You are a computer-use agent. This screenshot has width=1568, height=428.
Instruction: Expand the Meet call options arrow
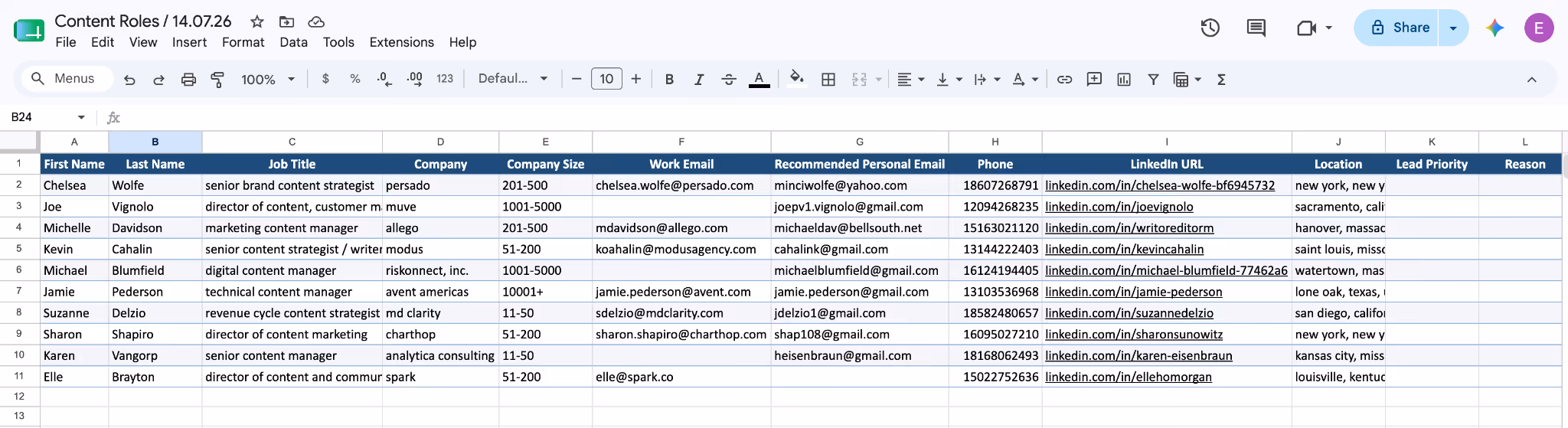[1328, 28]
